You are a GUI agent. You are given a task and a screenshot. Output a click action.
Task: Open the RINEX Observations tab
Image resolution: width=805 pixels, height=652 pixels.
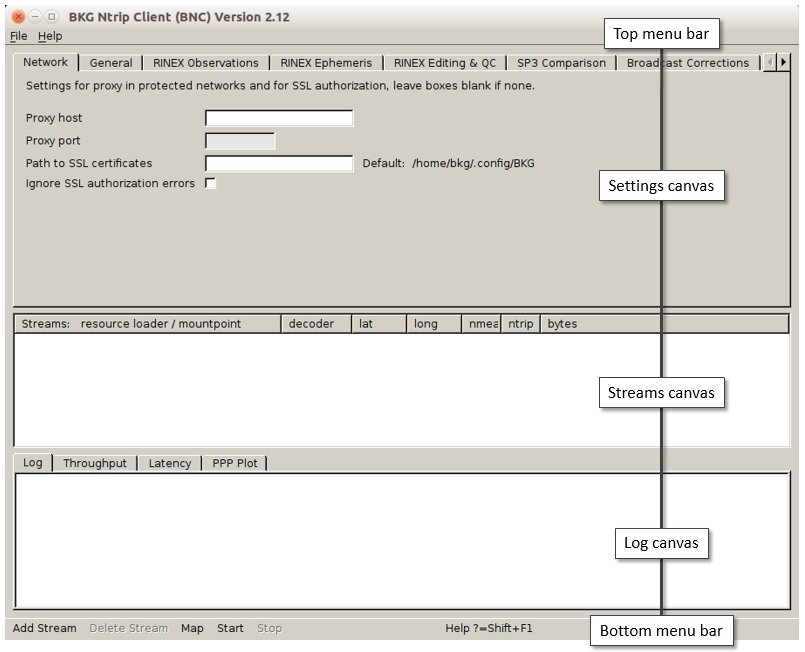pos(205,62)
